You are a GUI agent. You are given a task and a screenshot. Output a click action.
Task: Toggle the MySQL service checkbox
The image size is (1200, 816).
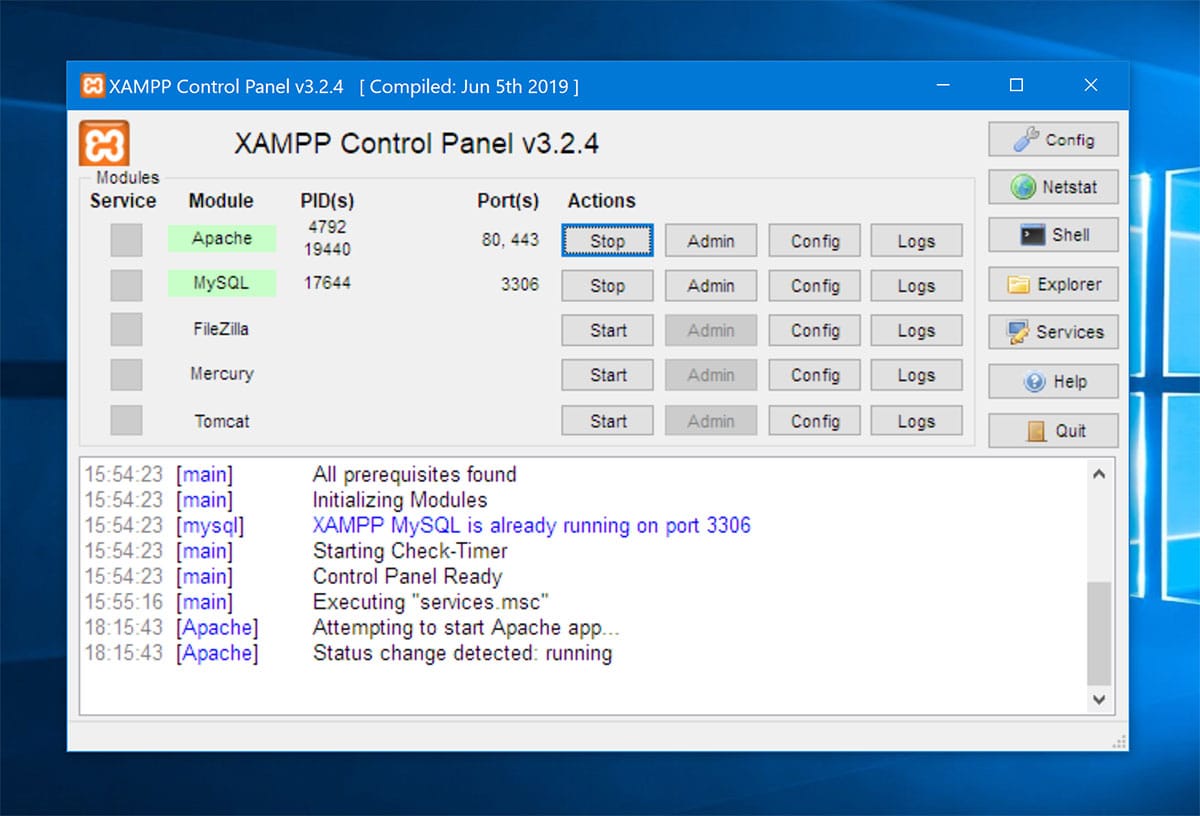[x=126, y=285]
